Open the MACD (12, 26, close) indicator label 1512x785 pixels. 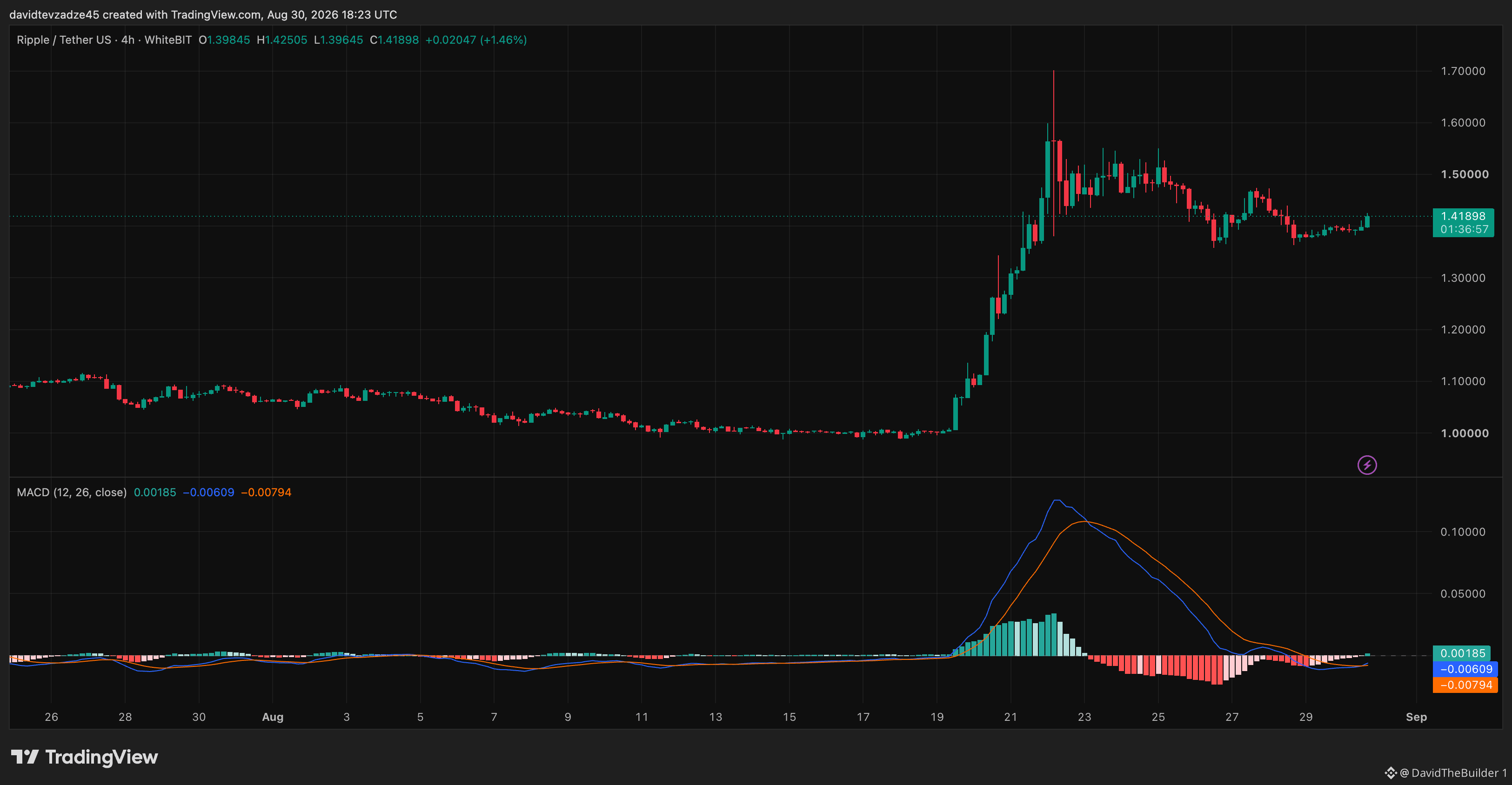click(72, 492)
